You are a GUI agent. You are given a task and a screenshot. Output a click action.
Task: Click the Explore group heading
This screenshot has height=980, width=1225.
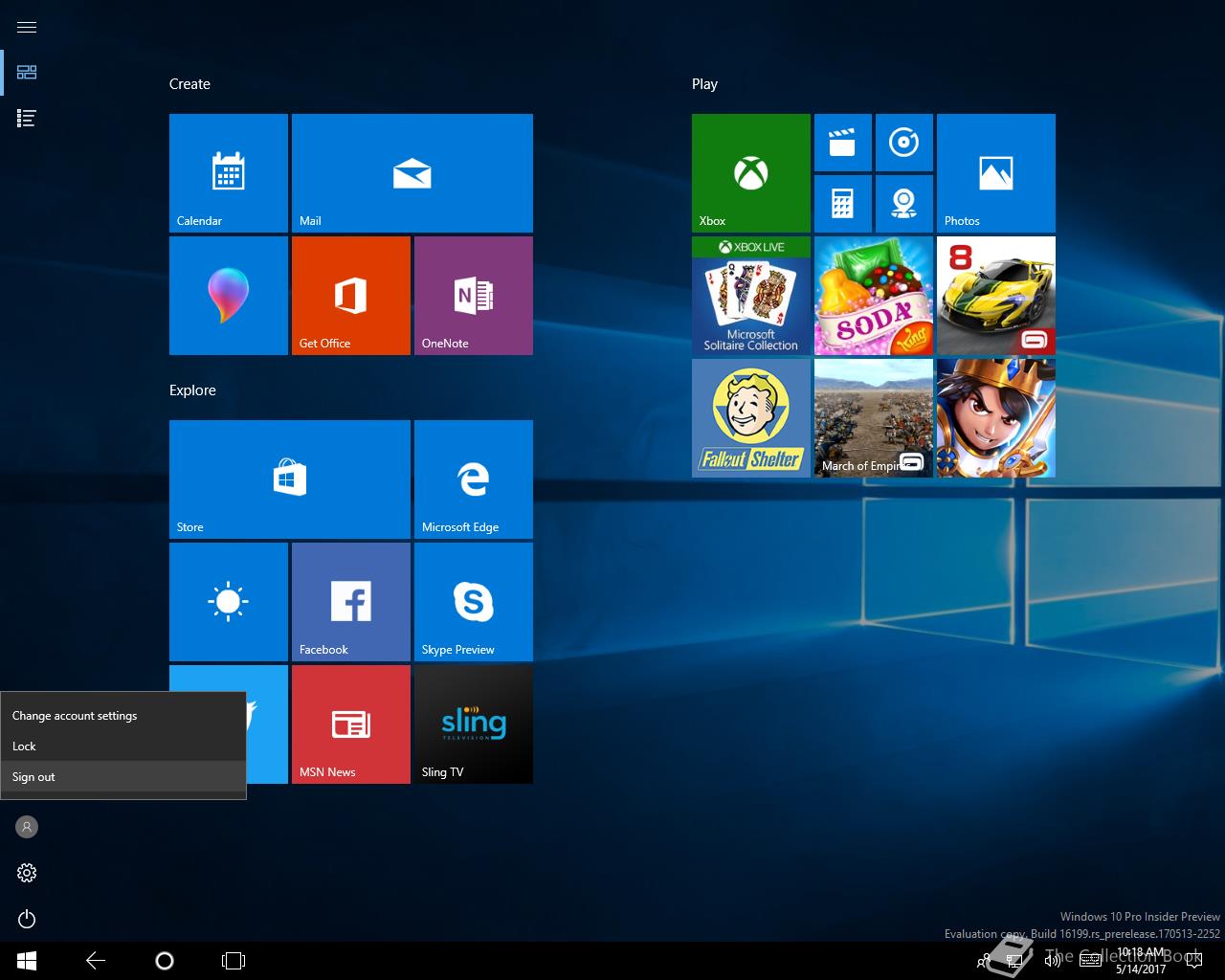pyautogui.click(x=192, y=390)
